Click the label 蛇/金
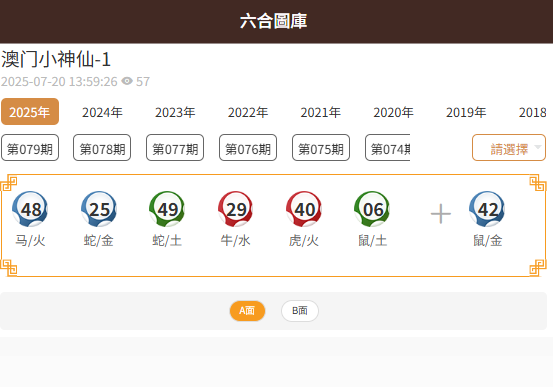553x387 pixels. coord(99,241)
